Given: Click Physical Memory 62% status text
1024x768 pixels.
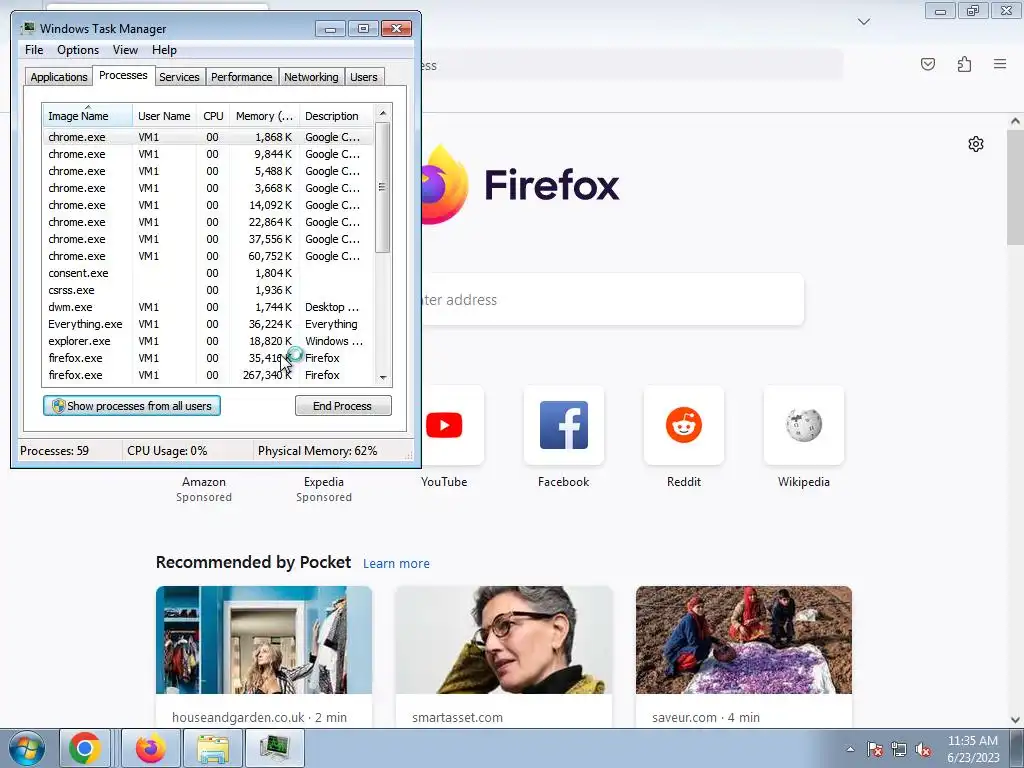Looking at the screenshot, I should (317, 451).
